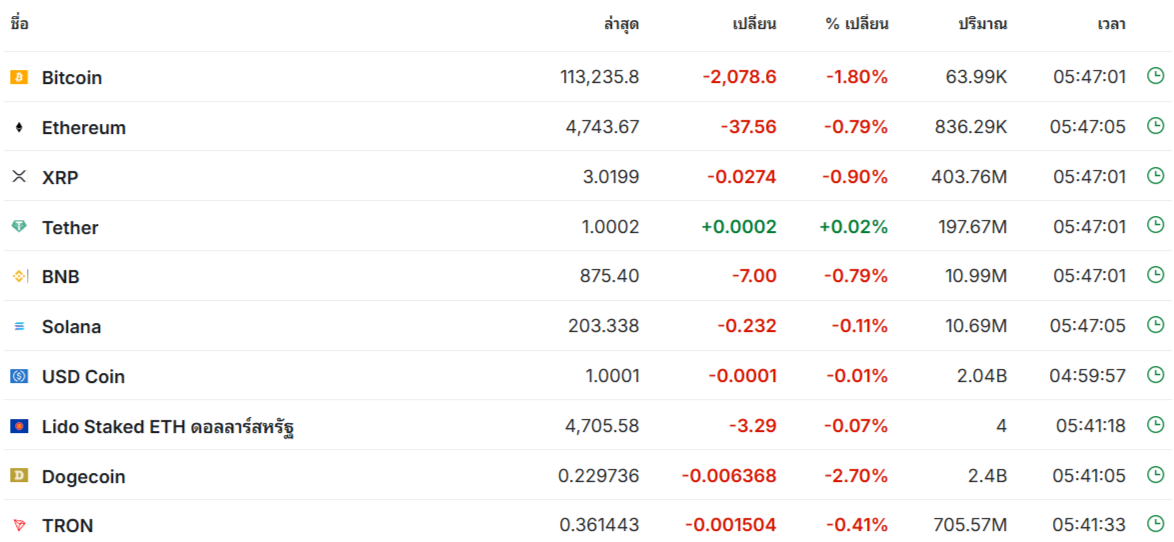This screenshot has height=542, width=1174.
Task: Open the Bitcoin name link
Action: click(x=72, y=77)
